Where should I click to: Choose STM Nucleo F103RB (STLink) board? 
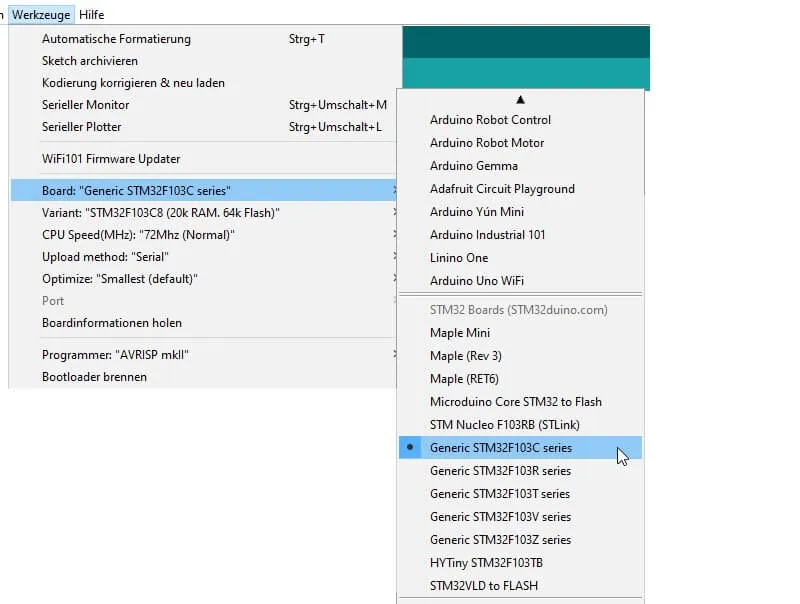coord(504,425)
